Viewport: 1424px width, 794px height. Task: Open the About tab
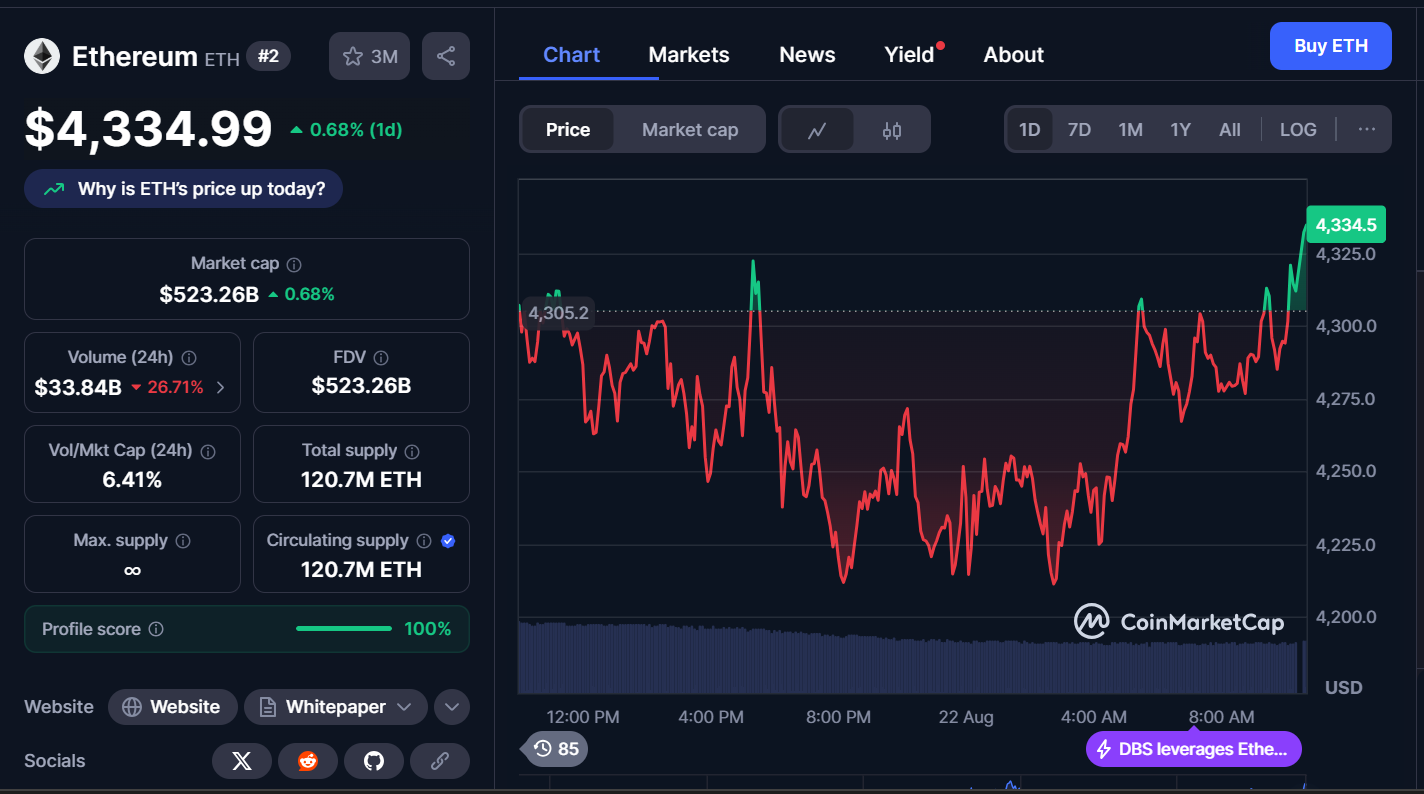1013,55
